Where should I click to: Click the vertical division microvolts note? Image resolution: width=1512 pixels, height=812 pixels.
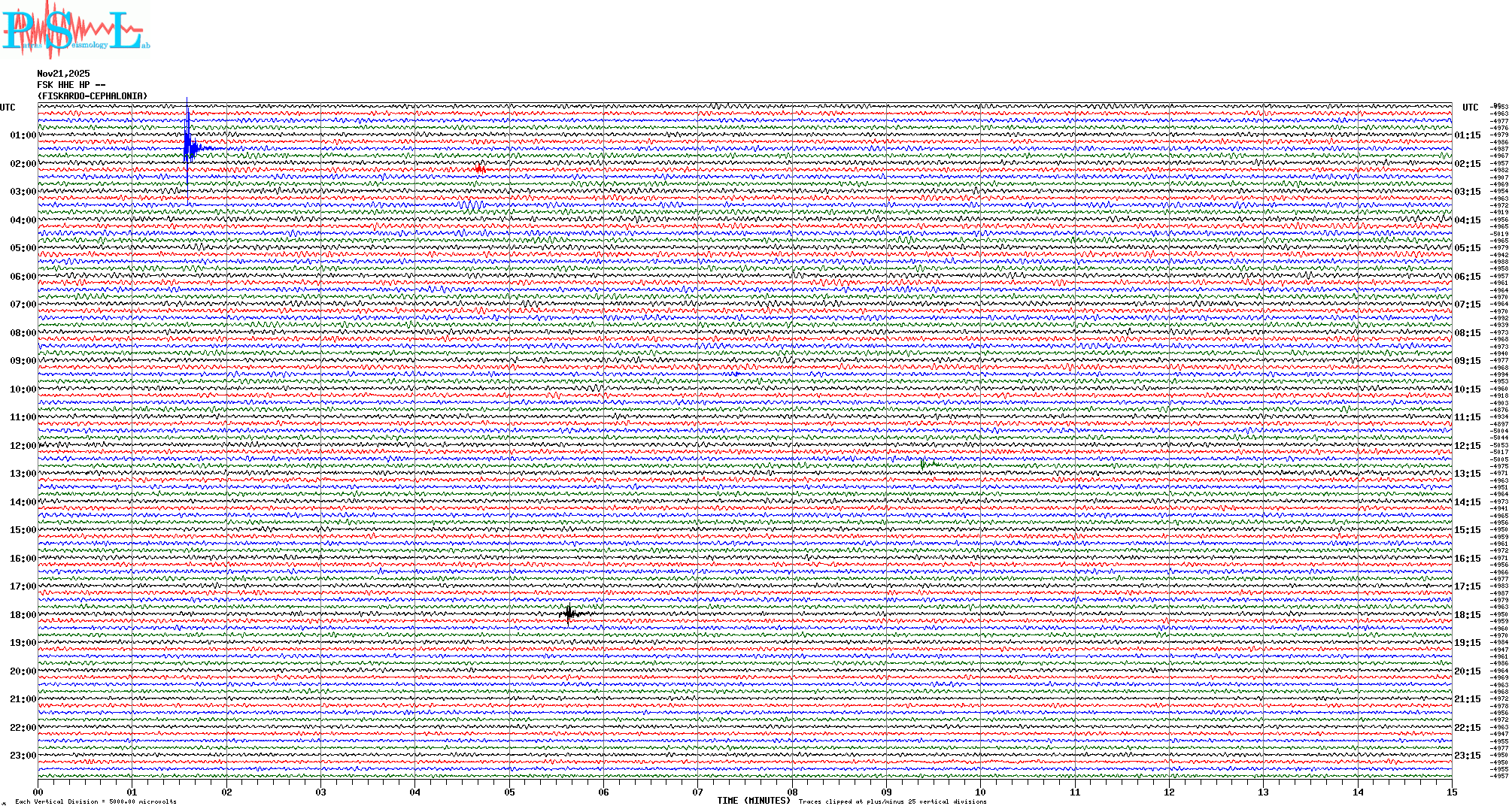96,801
